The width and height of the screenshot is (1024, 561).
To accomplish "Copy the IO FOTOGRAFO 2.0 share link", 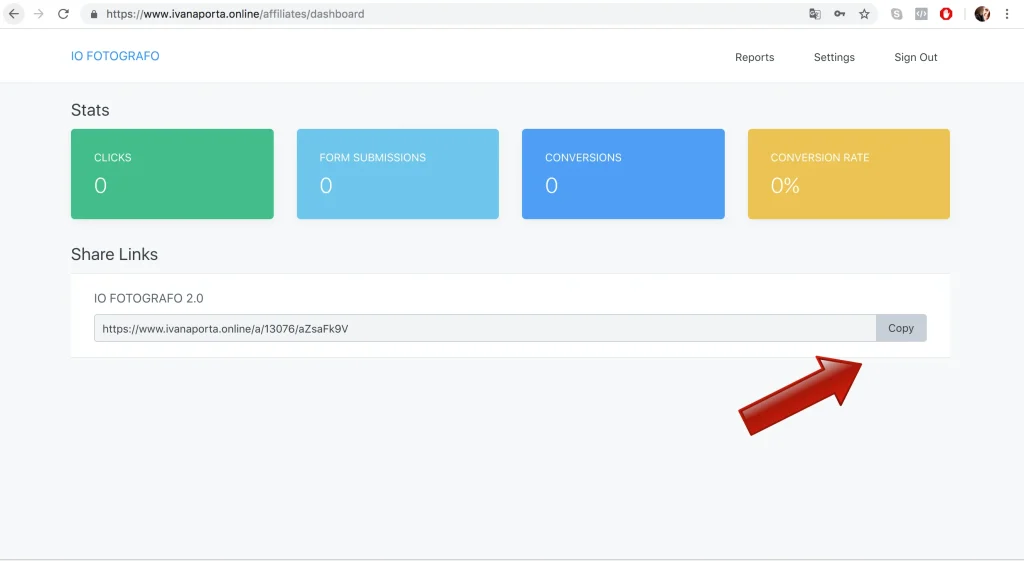I will coord(901,328).
